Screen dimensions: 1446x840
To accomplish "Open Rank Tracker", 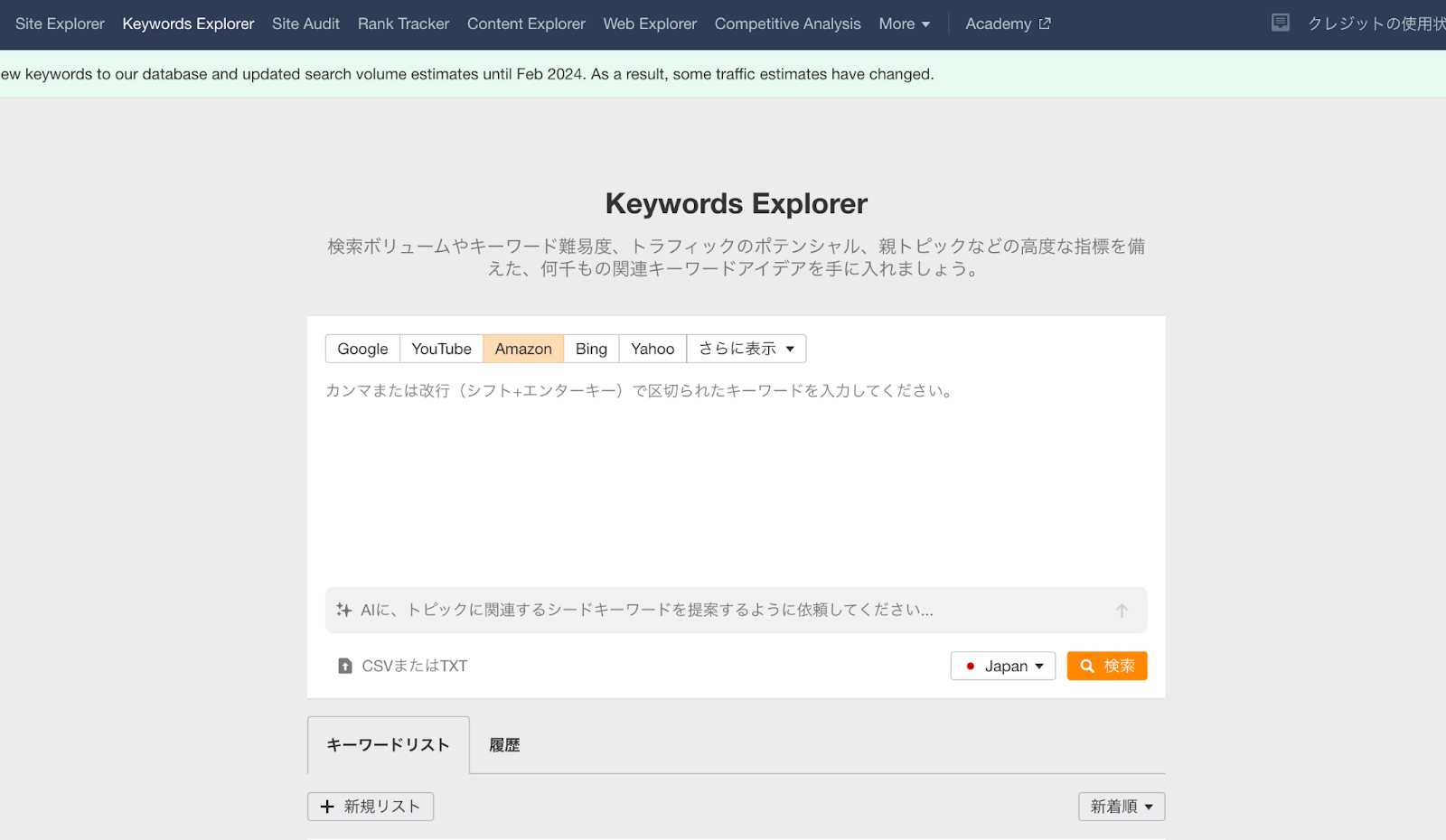I will pyautogui.click(x=403, y=23).
